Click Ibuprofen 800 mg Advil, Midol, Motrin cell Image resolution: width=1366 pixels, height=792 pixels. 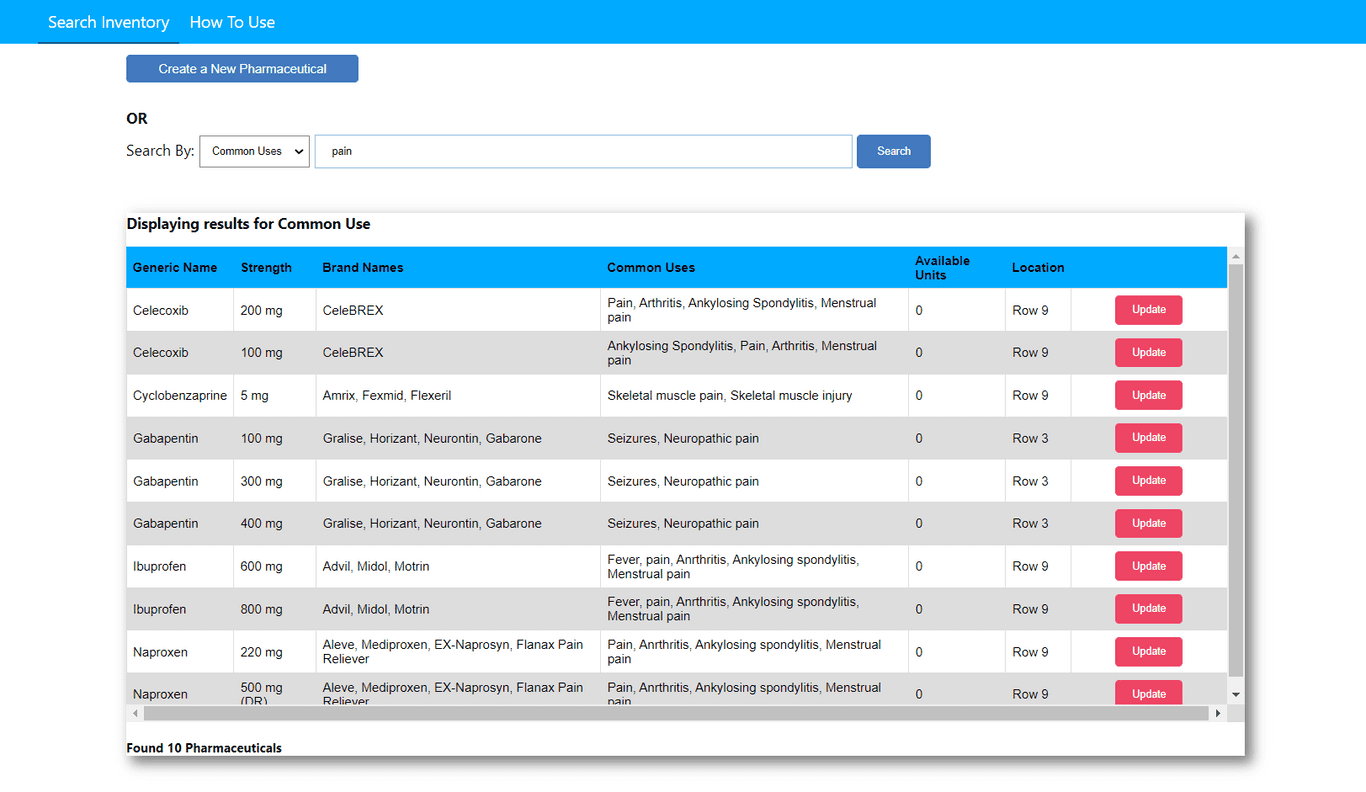458,609
